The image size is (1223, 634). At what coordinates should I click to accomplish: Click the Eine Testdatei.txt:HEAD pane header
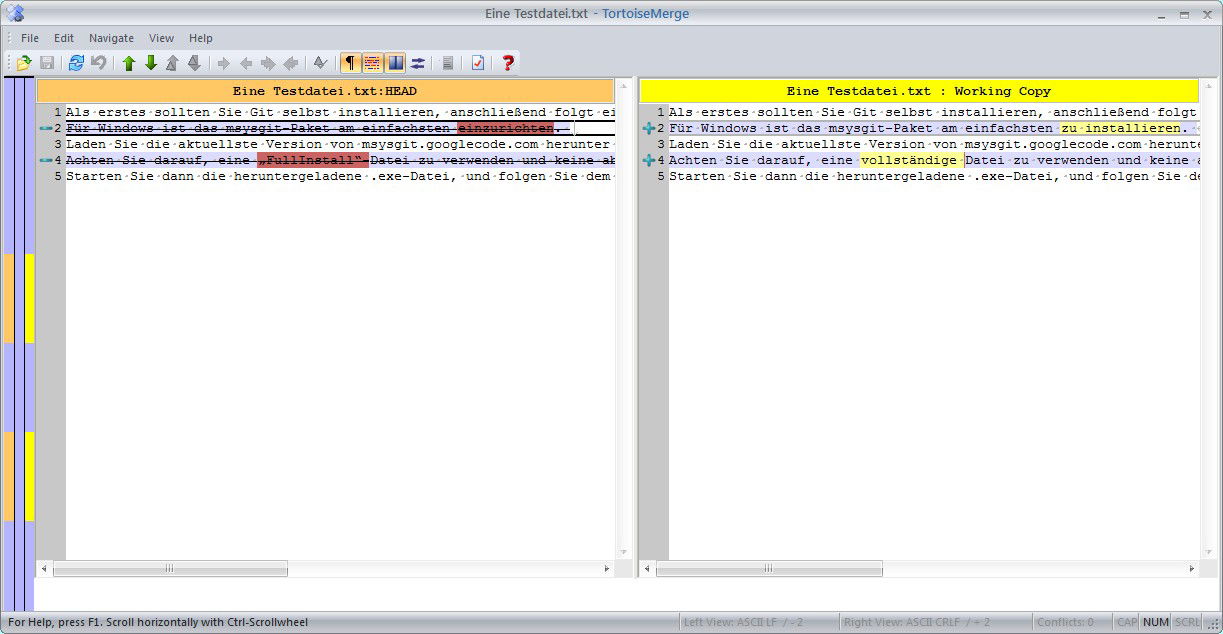325,91
